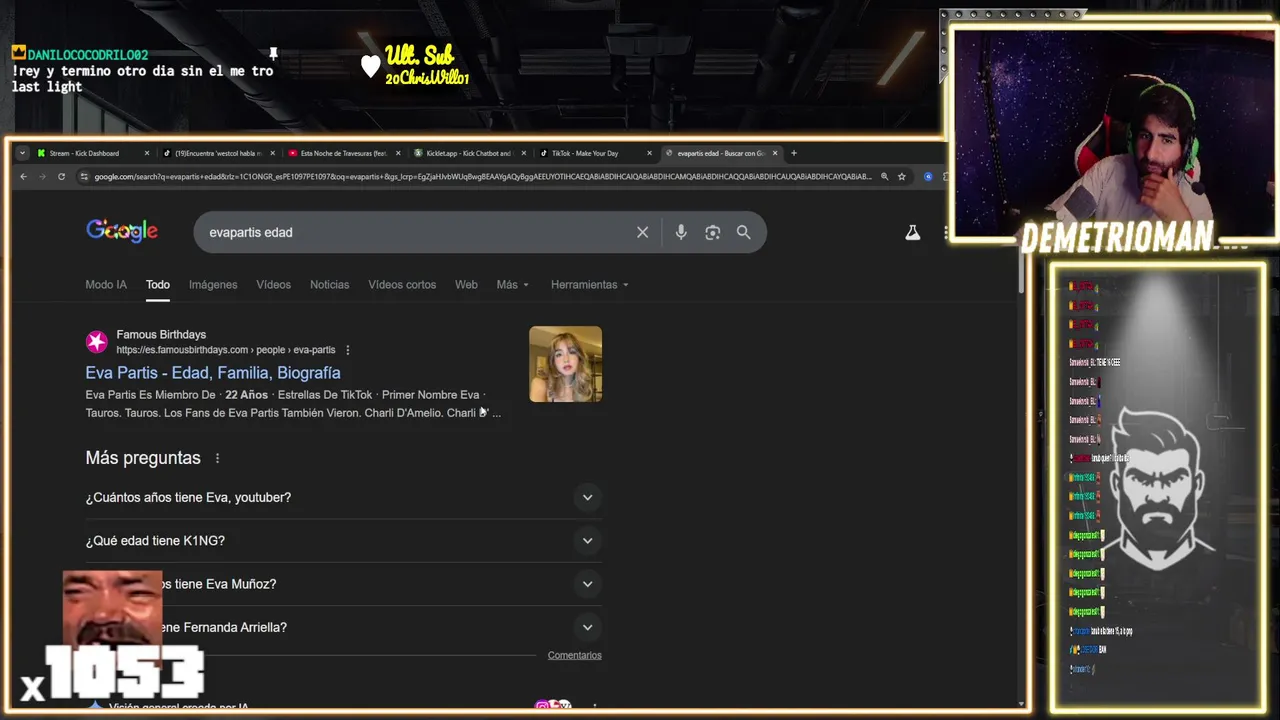Select the Videos search filter

(x=273, y=285)
